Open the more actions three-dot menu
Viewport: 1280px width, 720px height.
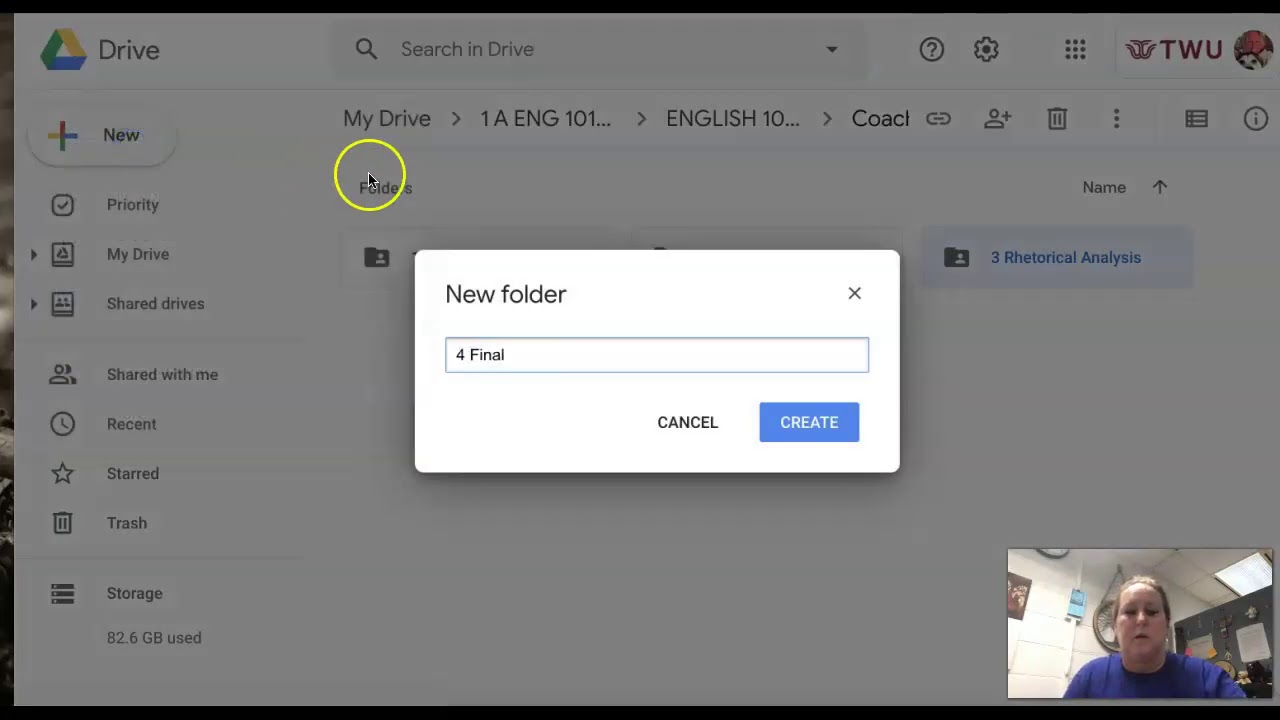(1116, 119)
